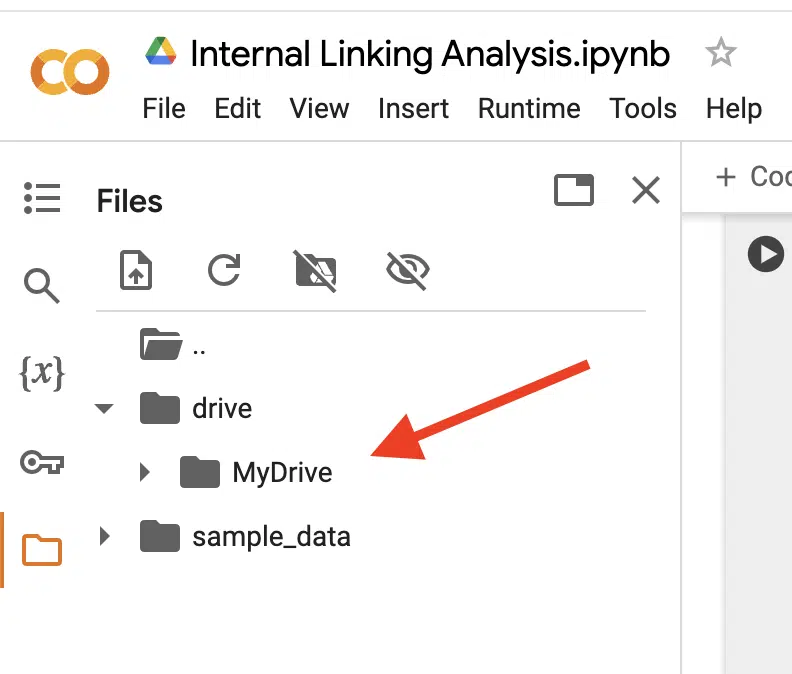Run the code cell play button
The width and height of the screenshot is (792, 674).
(x=766, y=254)
